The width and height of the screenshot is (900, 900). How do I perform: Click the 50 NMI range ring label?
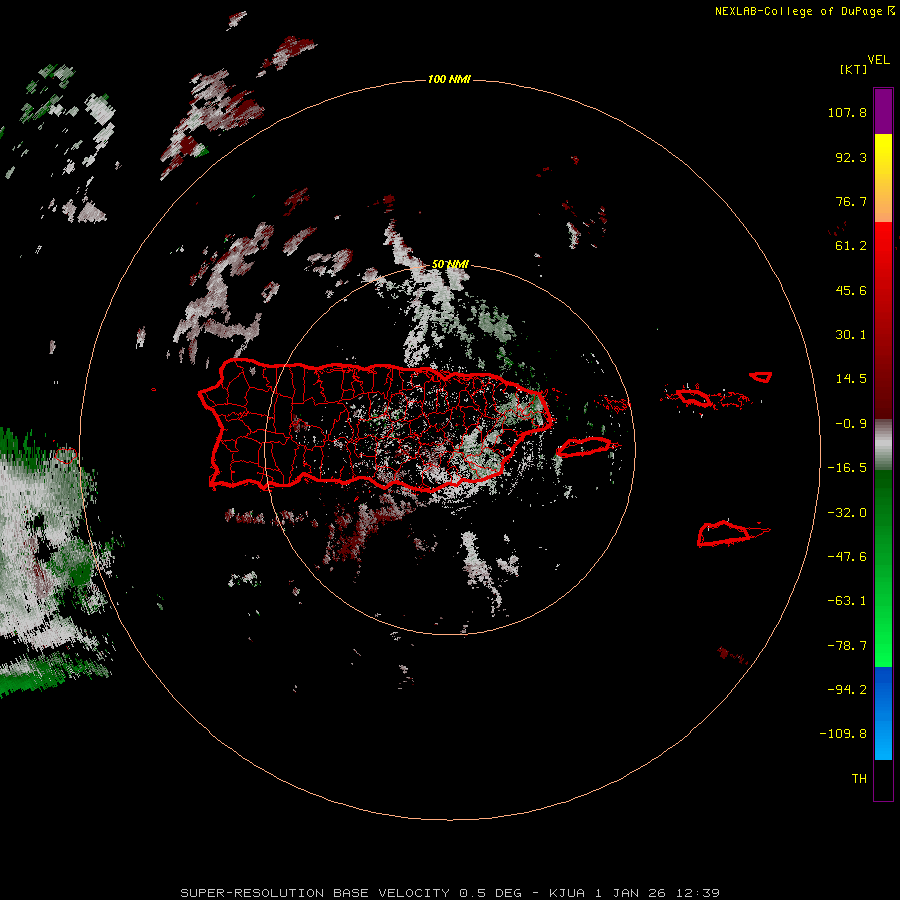(x=450, y=264)
